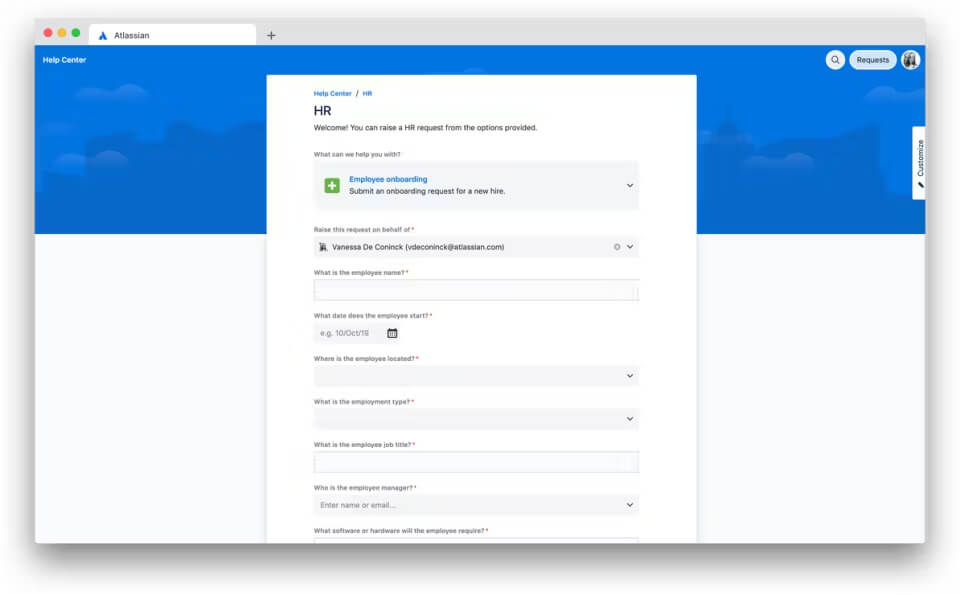960x595 pixels.
Task: Focus the employee job title field
Action: [476, 462]
